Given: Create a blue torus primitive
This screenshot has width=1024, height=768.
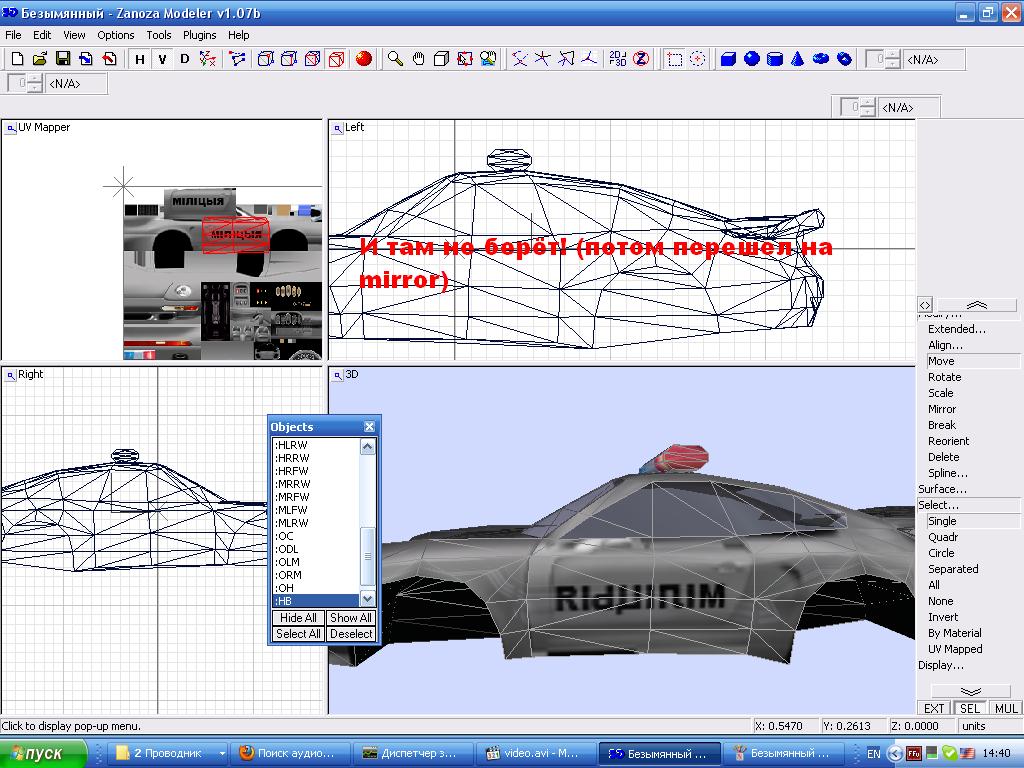Looking at the screenshot, I should [821, 59].
